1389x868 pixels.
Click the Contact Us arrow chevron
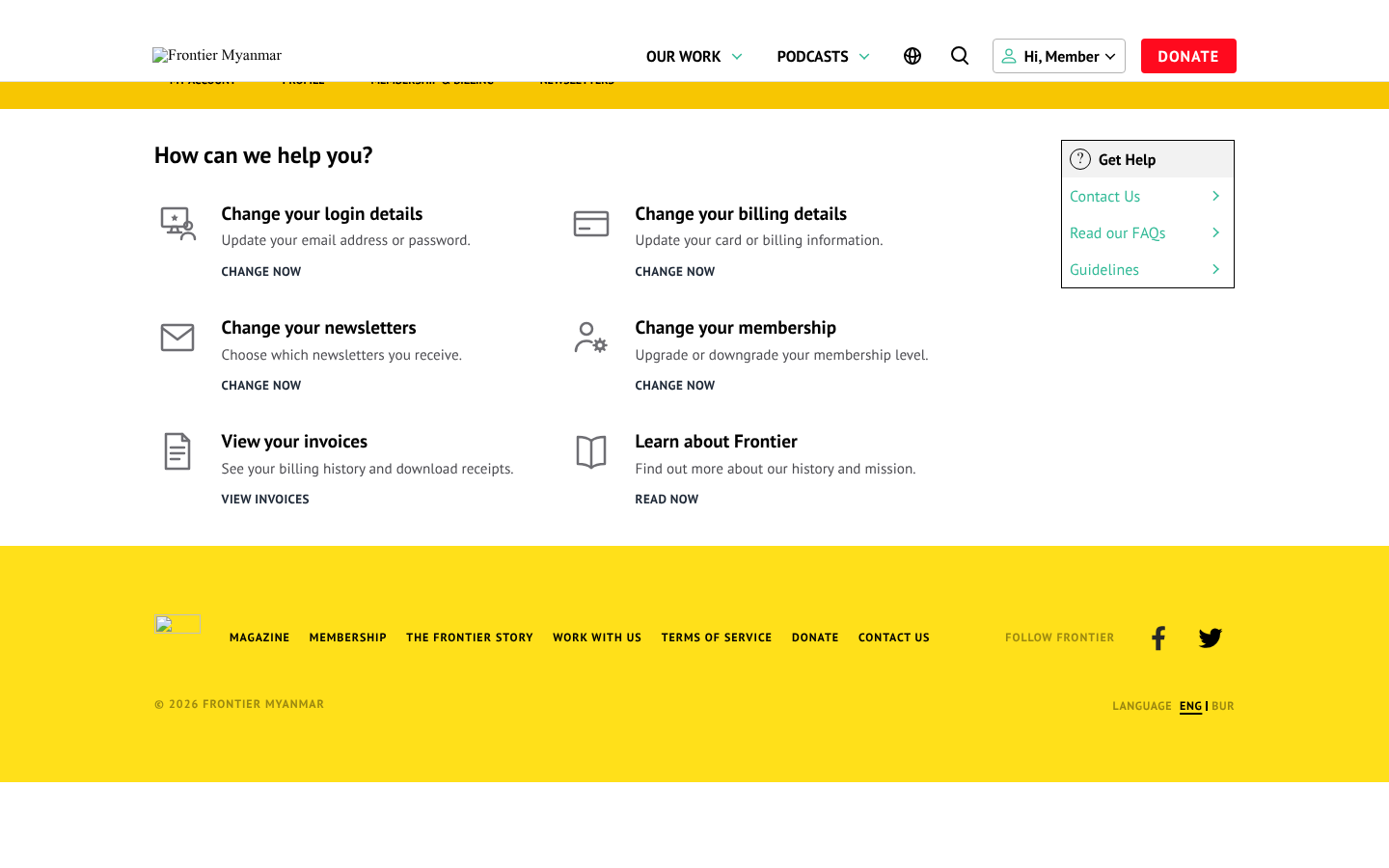tap(1215, 196)
